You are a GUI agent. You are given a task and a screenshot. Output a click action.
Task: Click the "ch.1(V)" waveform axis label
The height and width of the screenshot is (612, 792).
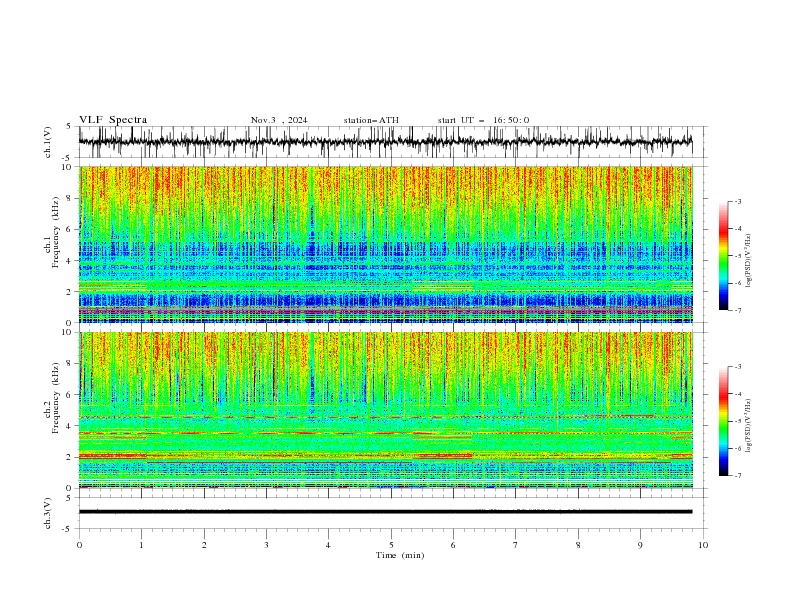(48, 142)
